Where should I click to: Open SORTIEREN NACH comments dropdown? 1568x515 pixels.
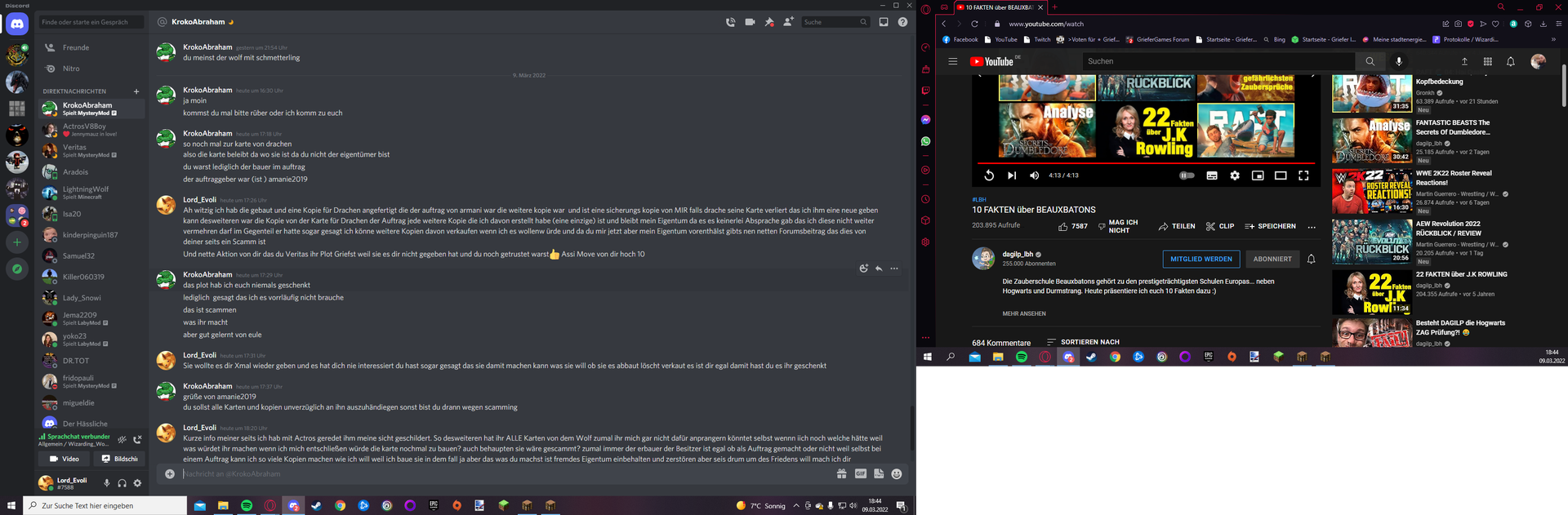click(x=1083, y=342)
